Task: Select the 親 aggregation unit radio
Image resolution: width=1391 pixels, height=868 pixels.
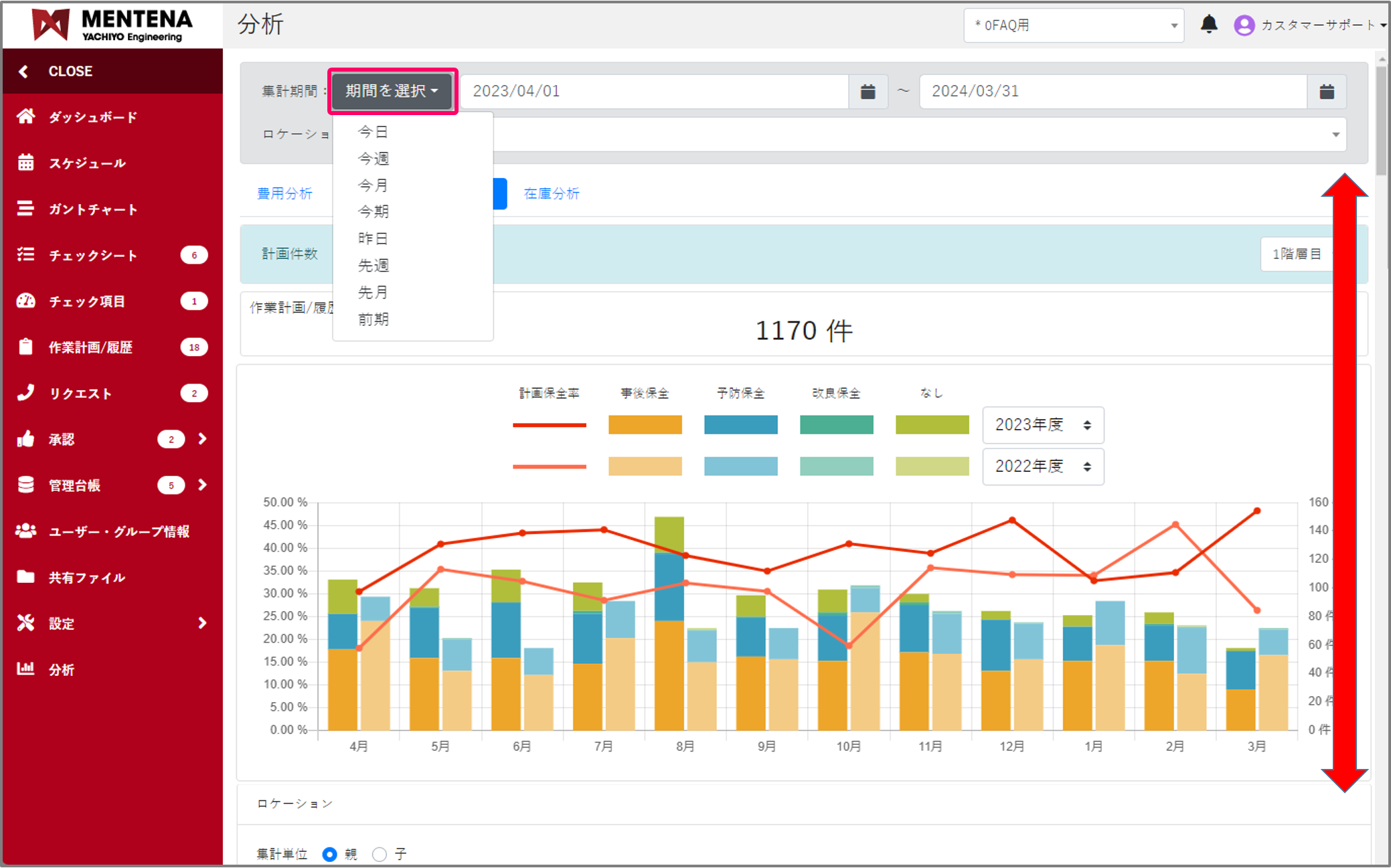Action: [329, 854]
